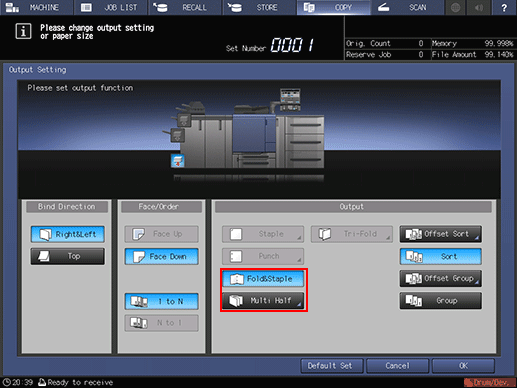Click the Default Set button
The height and width of the screenshot is (388, 517).
[332, 366]
